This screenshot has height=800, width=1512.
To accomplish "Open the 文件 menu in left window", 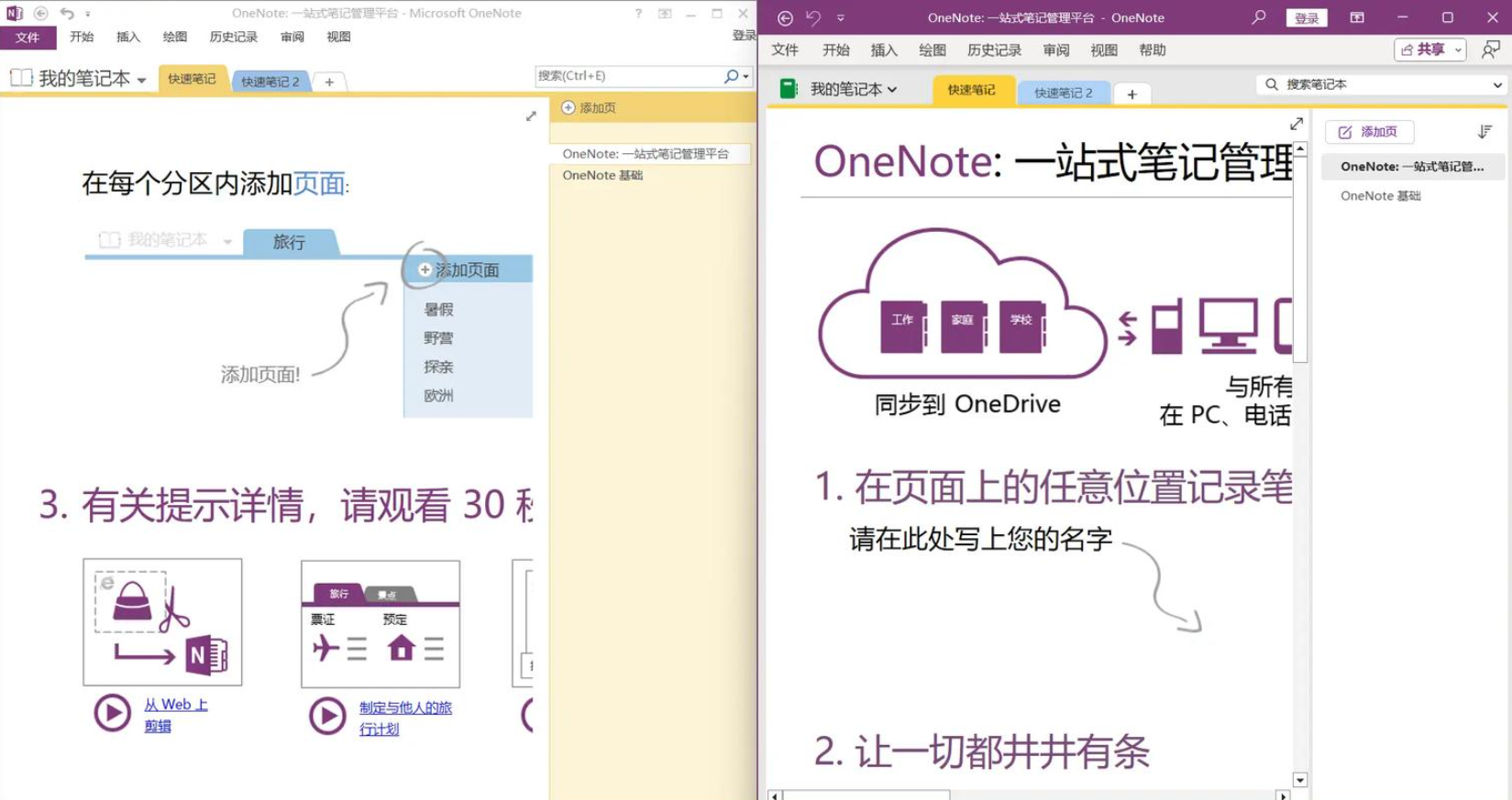I will (28, 38).
